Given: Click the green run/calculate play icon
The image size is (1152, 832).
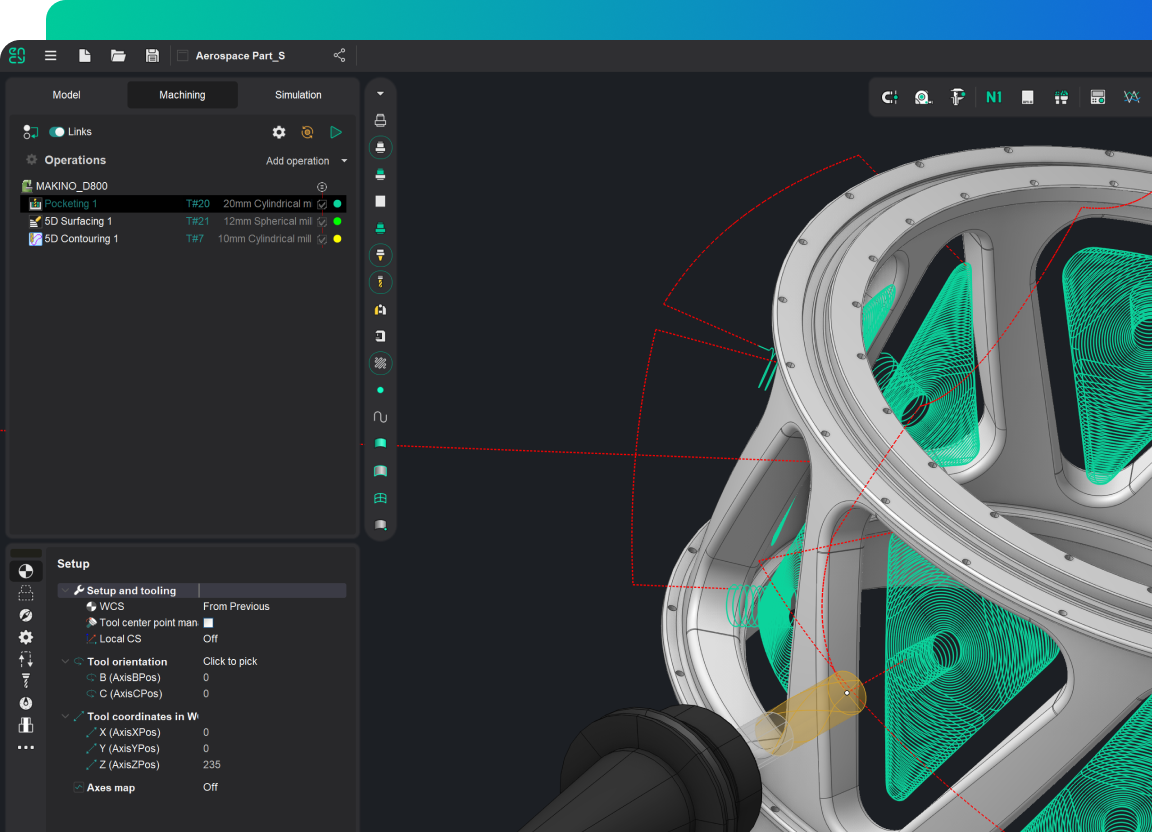Looking at the screenshot, I should 336,132.
